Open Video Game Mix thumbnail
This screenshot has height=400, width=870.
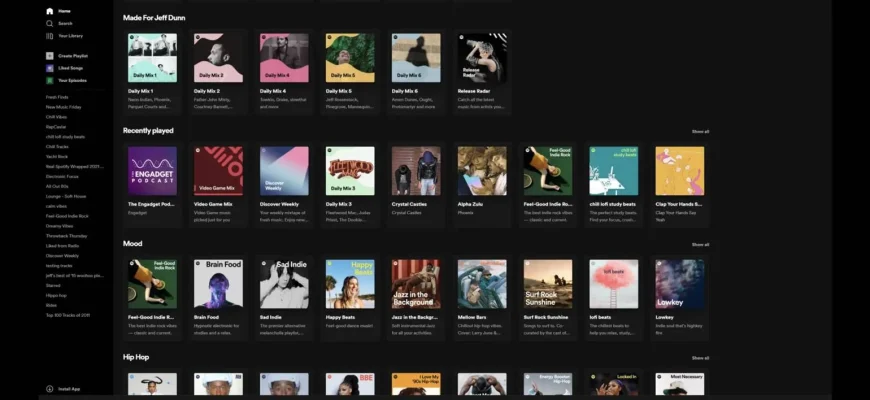[x=218, y=171]
